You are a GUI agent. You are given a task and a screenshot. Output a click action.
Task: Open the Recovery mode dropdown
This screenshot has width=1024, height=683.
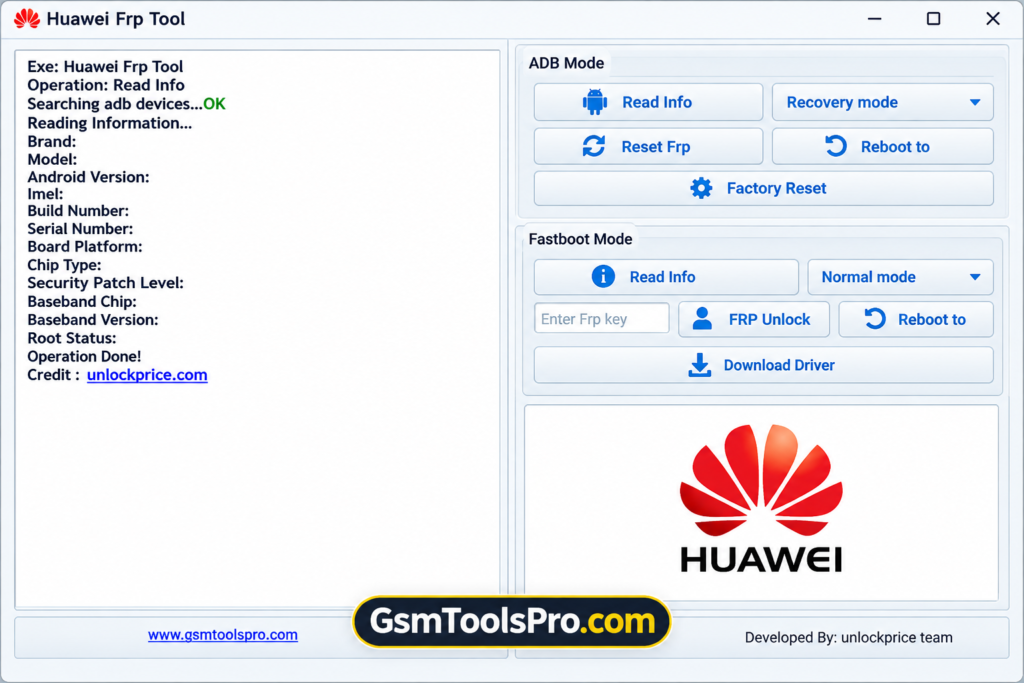pos(882,102)
